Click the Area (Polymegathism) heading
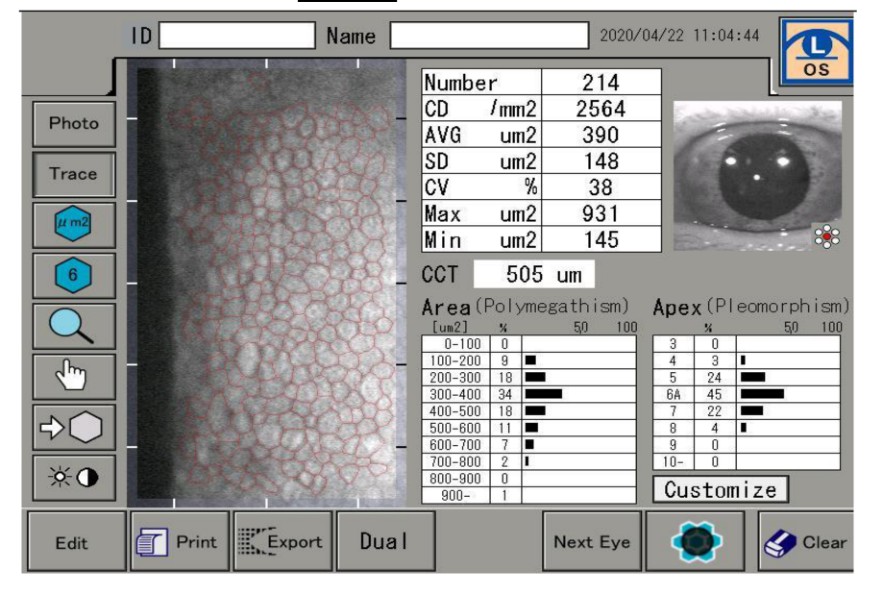 pos(525,307)
